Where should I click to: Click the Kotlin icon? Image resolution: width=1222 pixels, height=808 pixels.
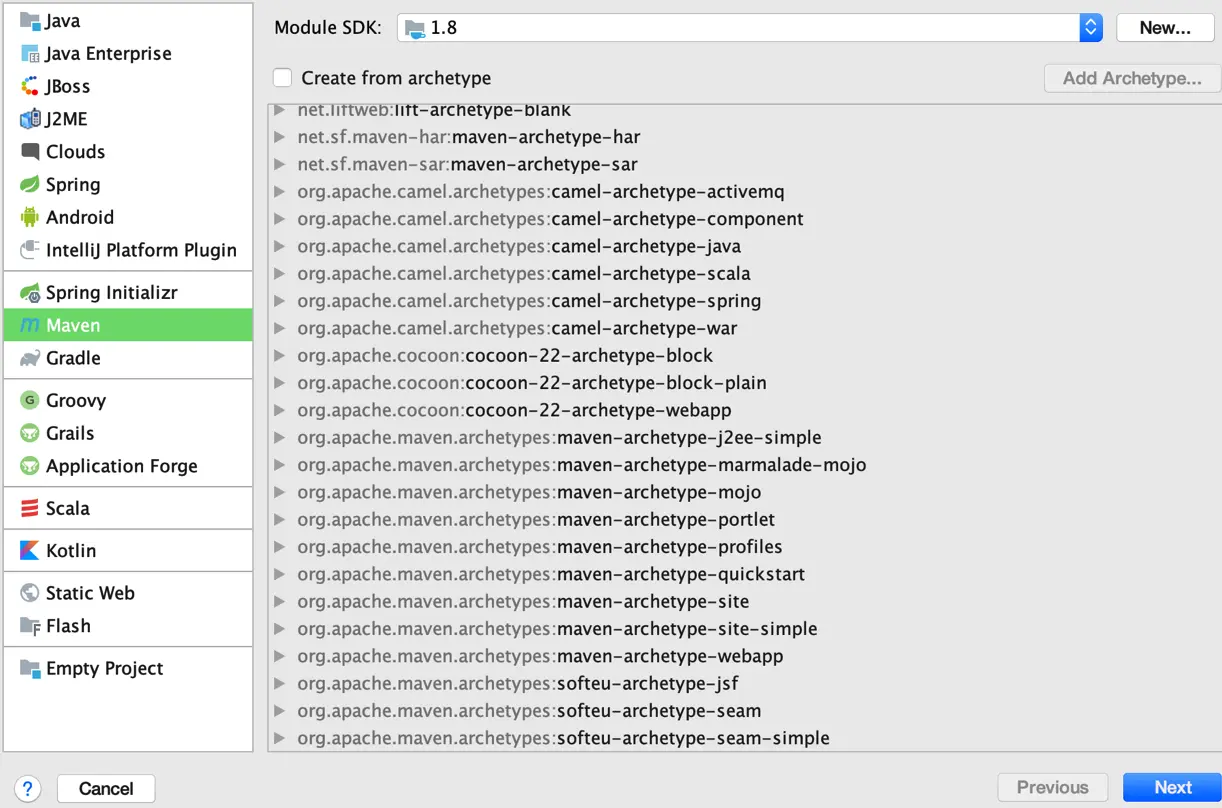(29, 551)
